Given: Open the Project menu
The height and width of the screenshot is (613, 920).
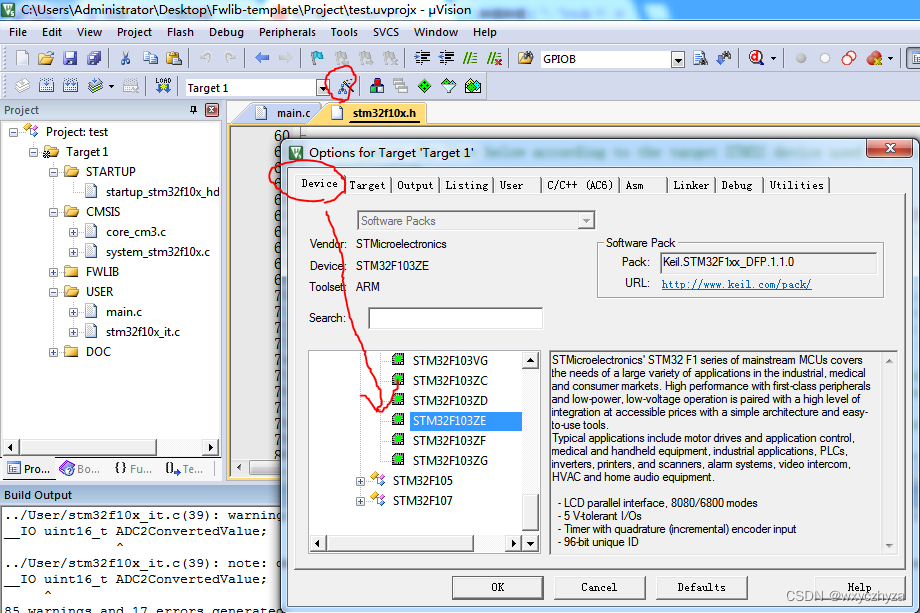Looking at the screenshot, I should click(134, 32).
